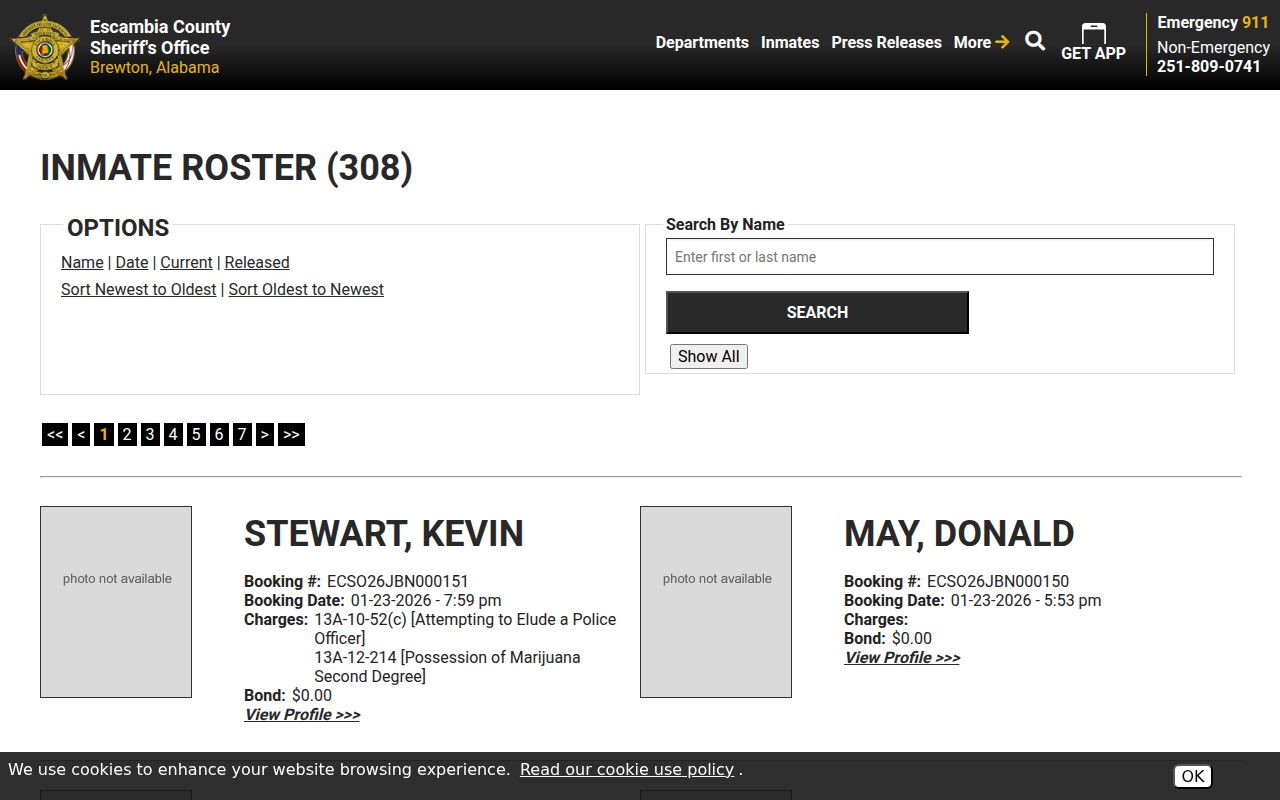Click Donald May's photo placeholder
Screen dimensions: 1280x800
716,601
